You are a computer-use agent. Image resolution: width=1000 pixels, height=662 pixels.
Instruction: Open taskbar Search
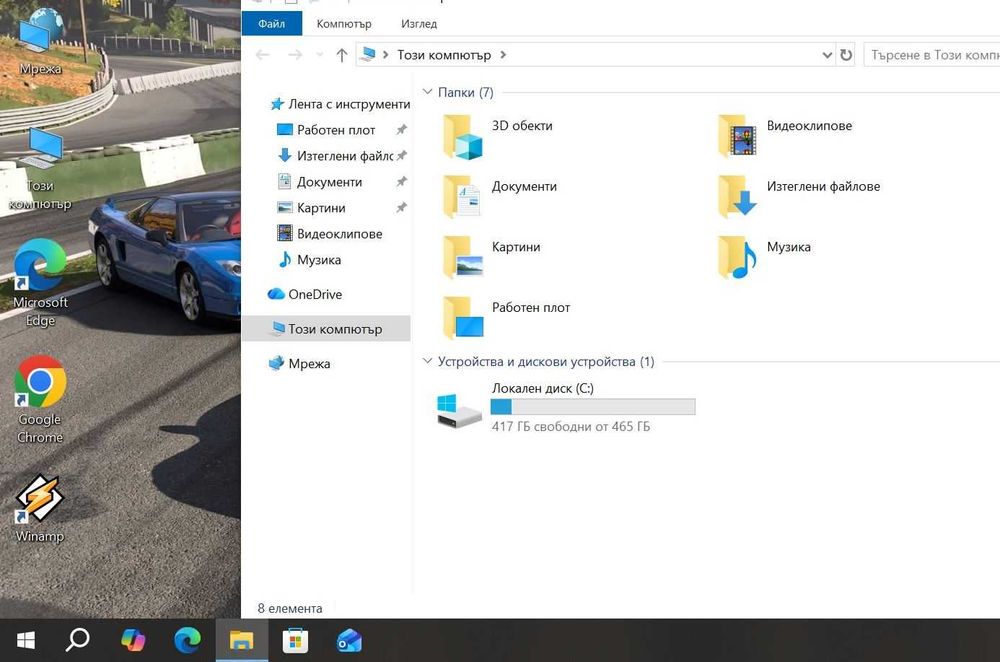pos(77,640)
